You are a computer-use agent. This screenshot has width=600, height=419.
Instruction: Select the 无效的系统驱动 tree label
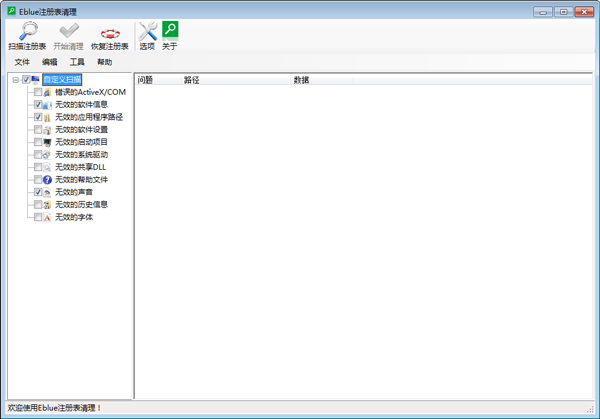81,155
